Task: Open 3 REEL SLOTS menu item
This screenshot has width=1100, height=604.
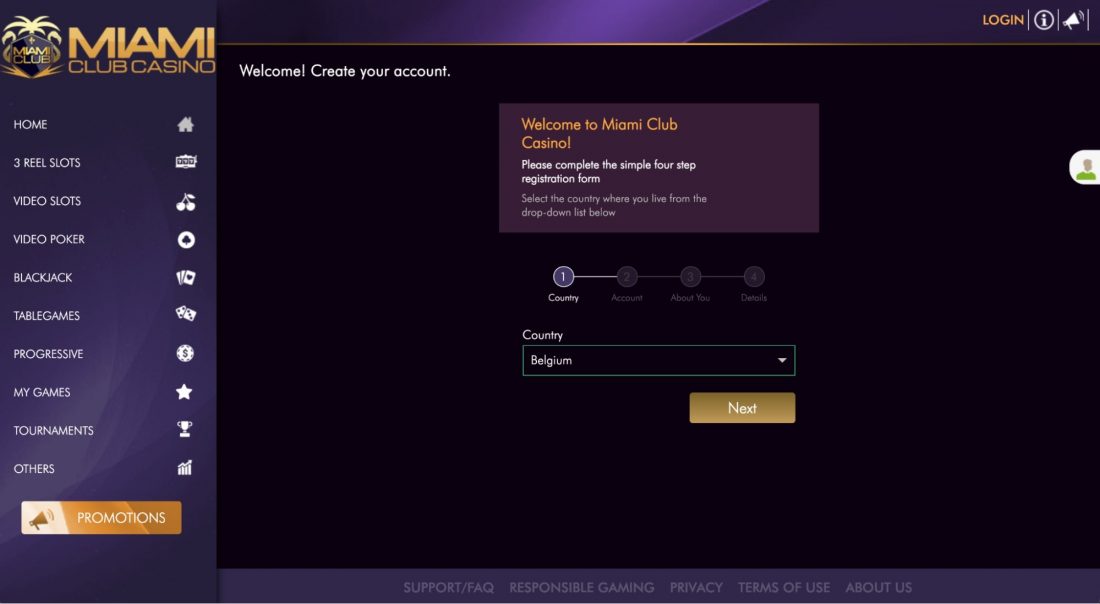Action: [47, 163]
